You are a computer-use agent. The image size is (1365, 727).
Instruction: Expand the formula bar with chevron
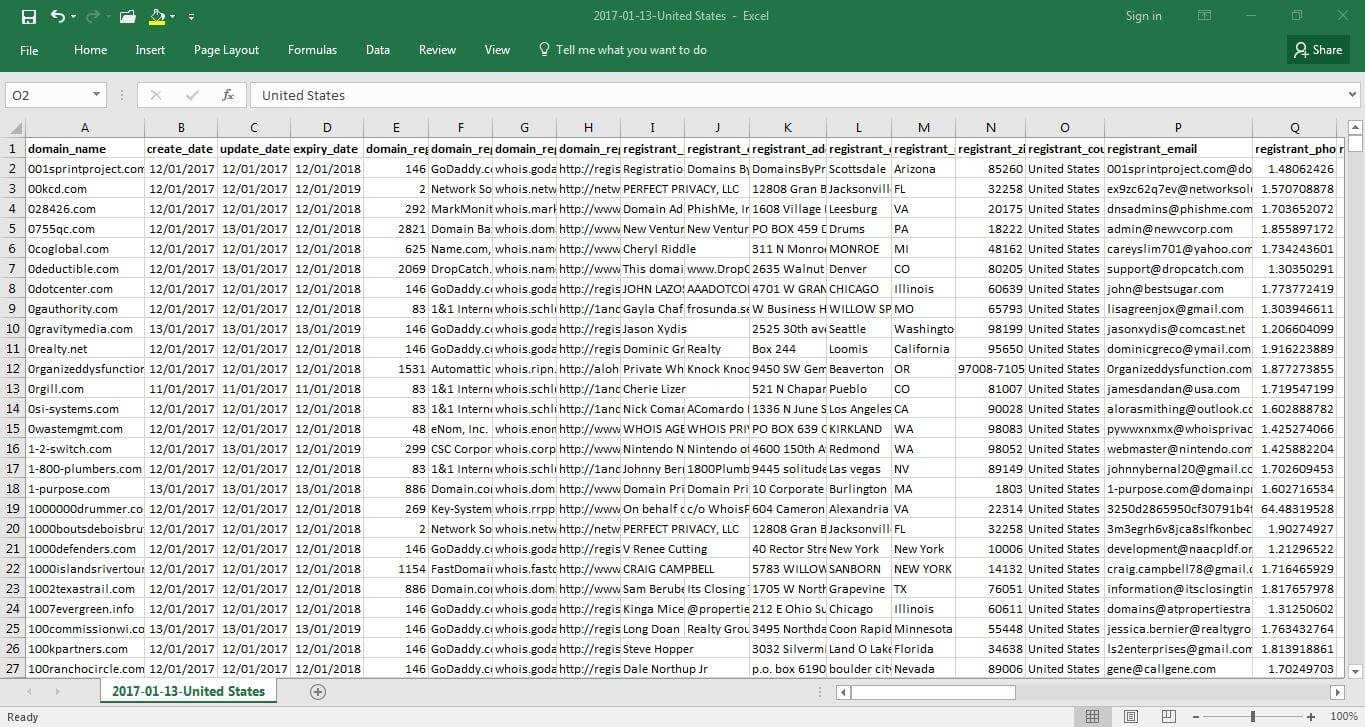(x=1352, y=95)
